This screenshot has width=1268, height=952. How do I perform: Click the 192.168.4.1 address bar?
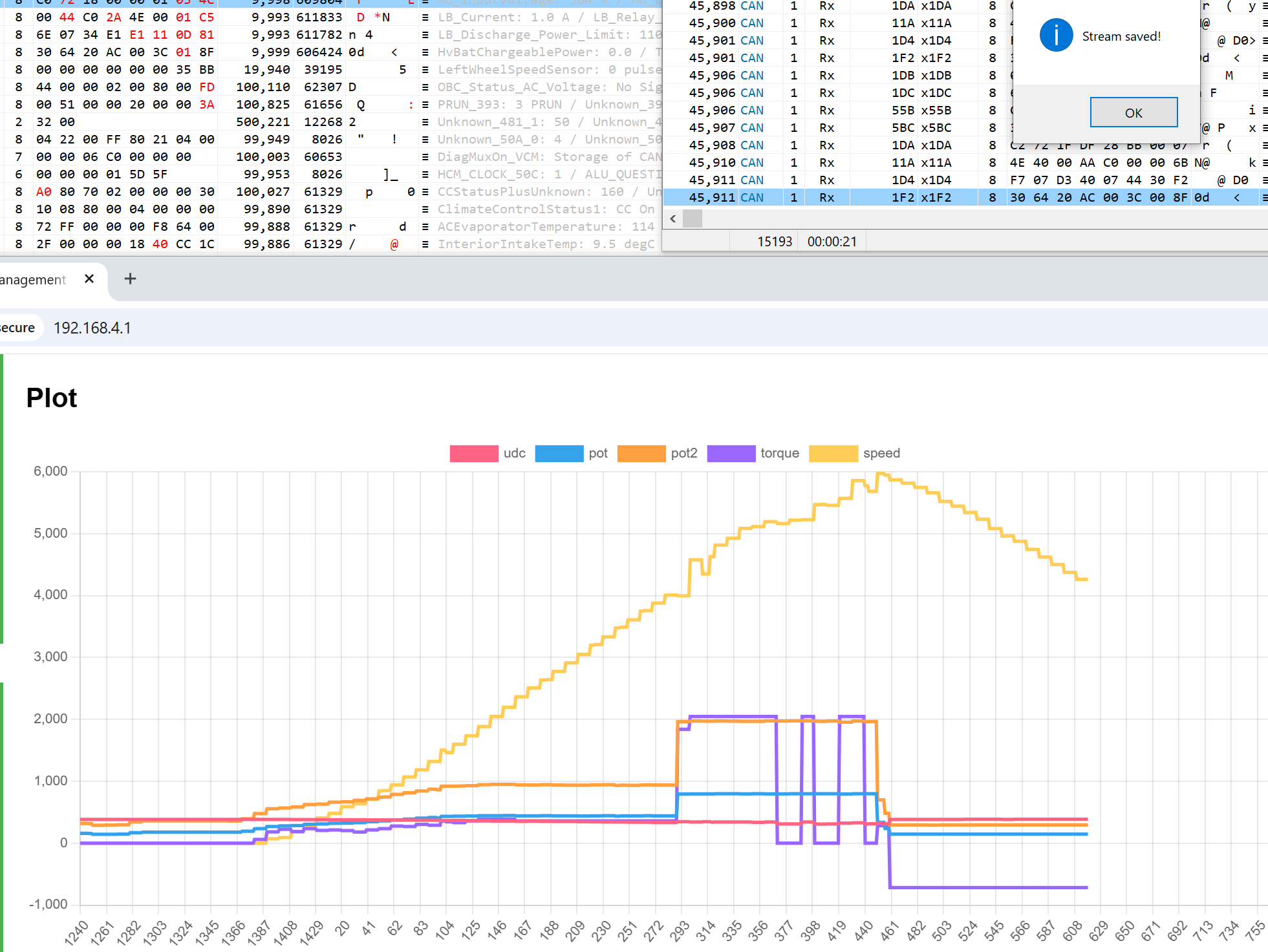(x=92, y=328)
